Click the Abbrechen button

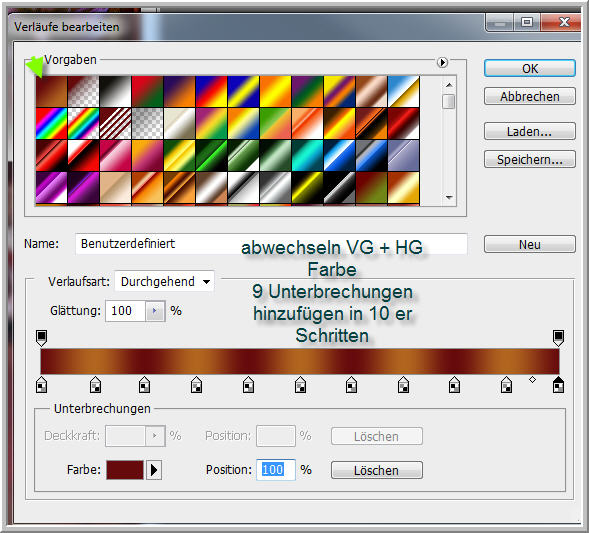point(530,97)
